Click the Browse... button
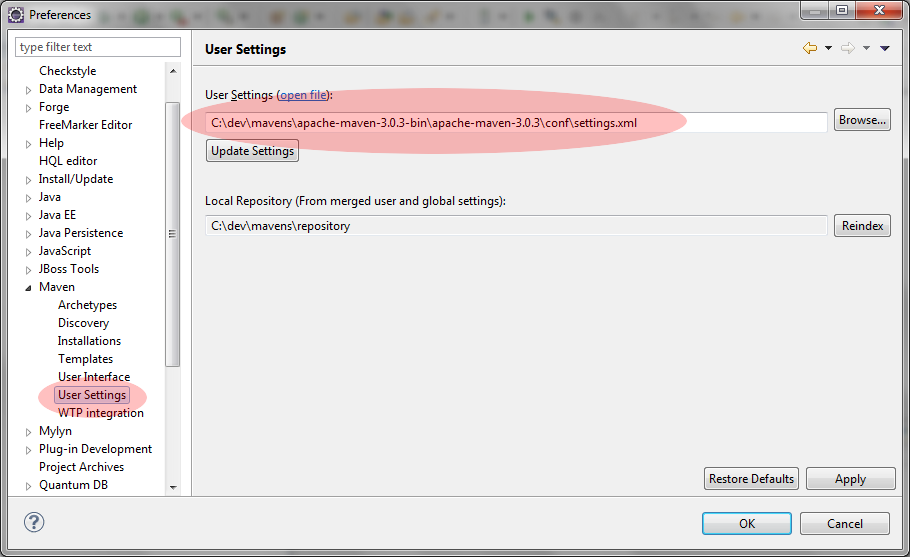The width and height of the screenshot is (910, 557). (862, 121)
